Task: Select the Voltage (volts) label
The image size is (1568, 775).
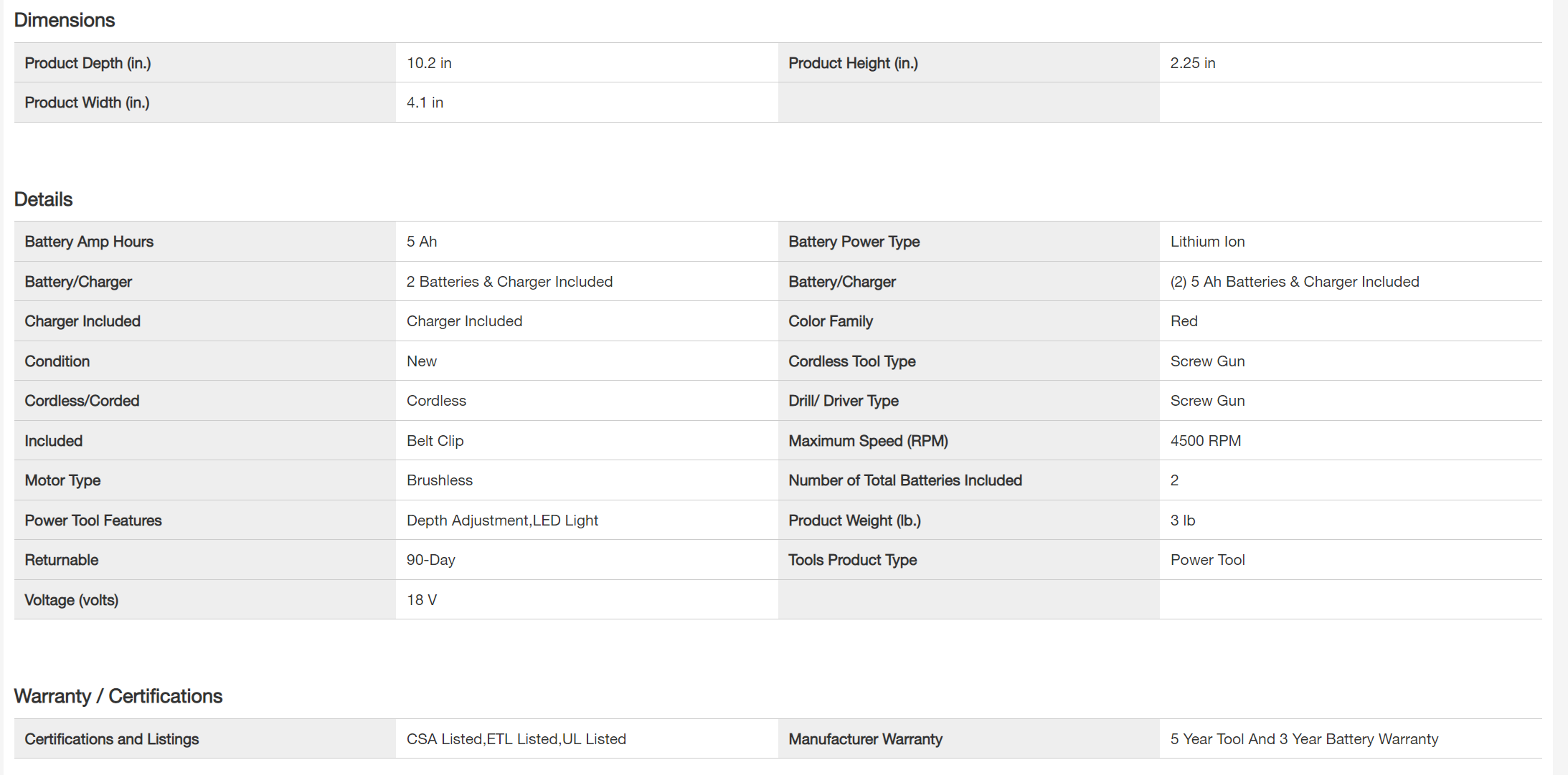Action: [72, 600]
